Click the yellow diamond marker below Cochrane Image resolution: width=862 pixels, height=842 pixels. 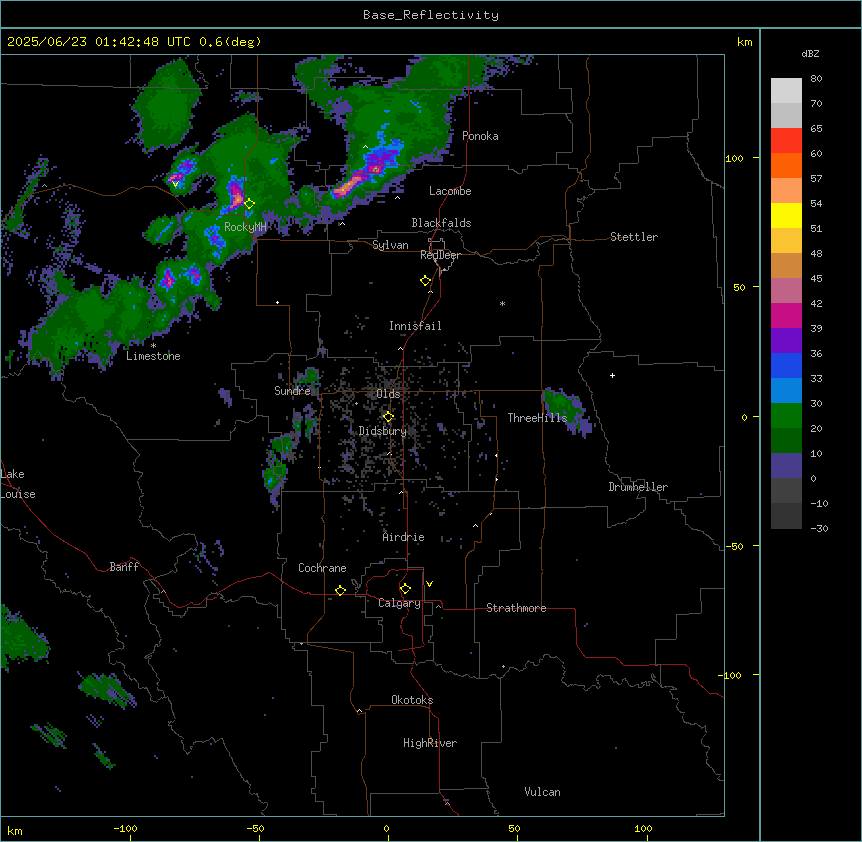340,590
